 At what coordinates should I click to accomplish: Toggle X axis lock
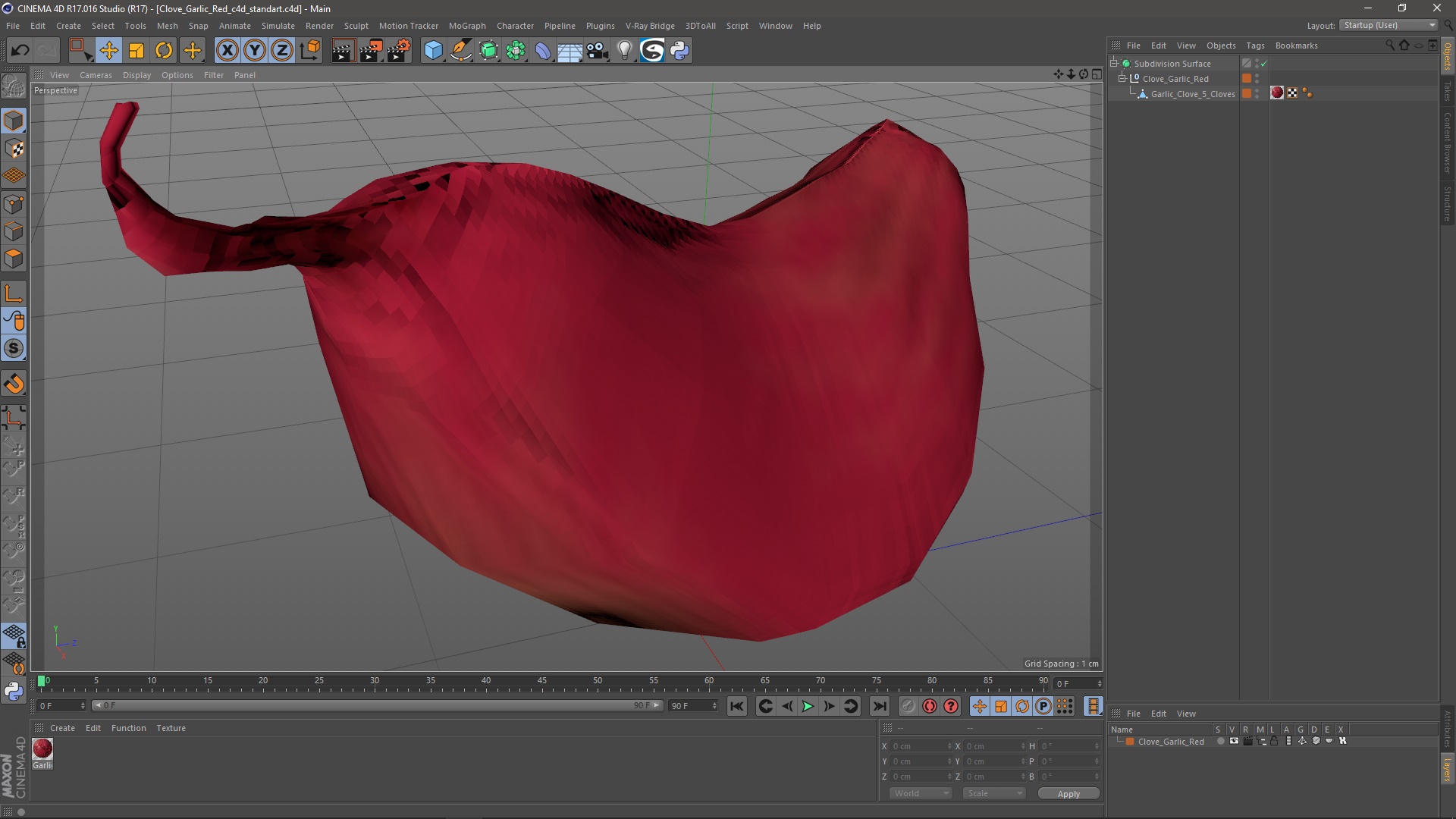point(227,51)
